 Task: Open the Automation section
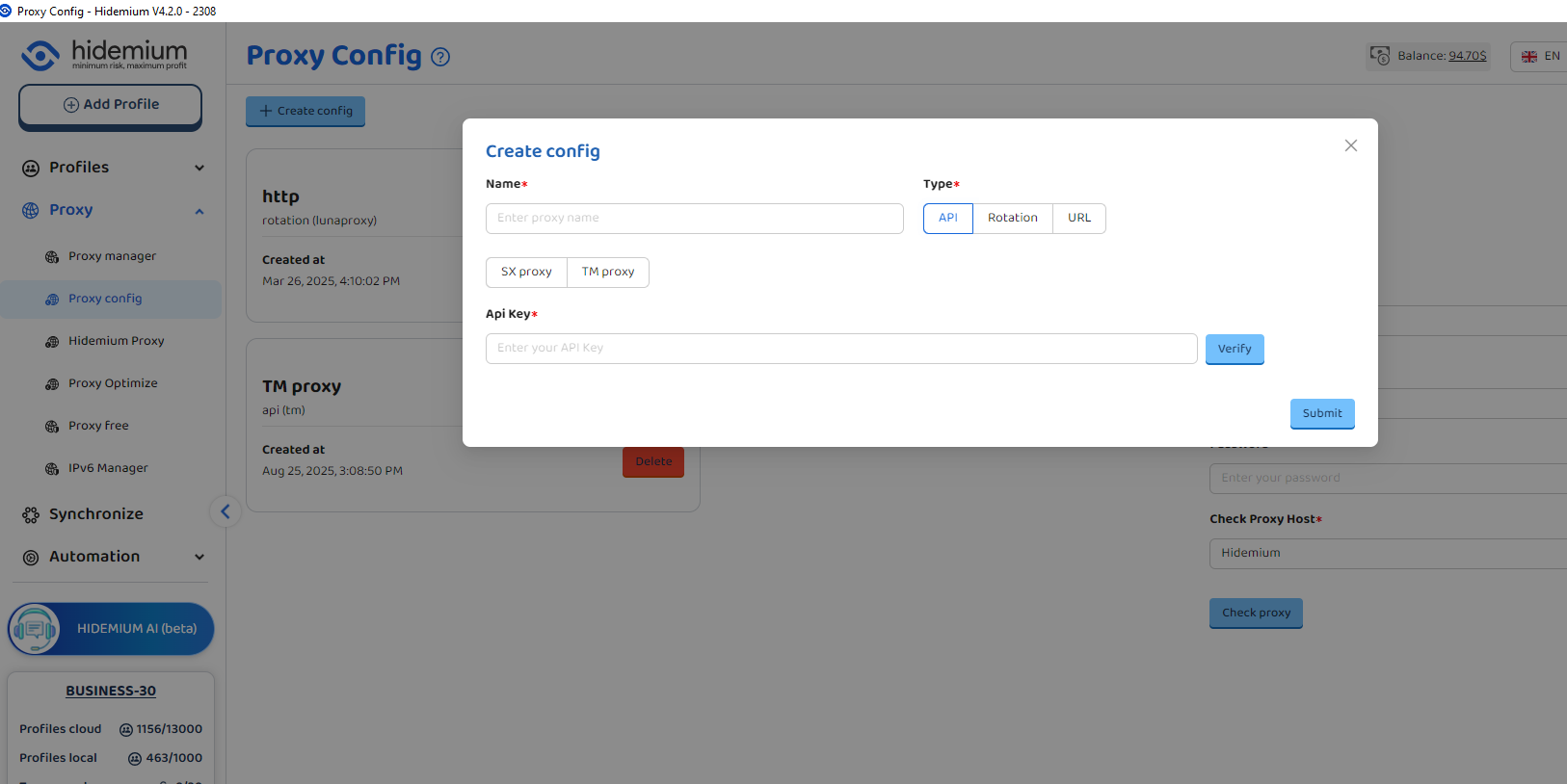[x=94, y=557]
